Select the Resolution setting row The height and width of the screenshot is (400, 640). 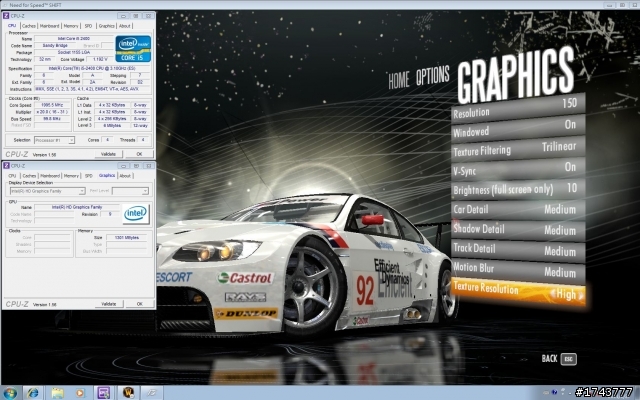click(518, 107)
